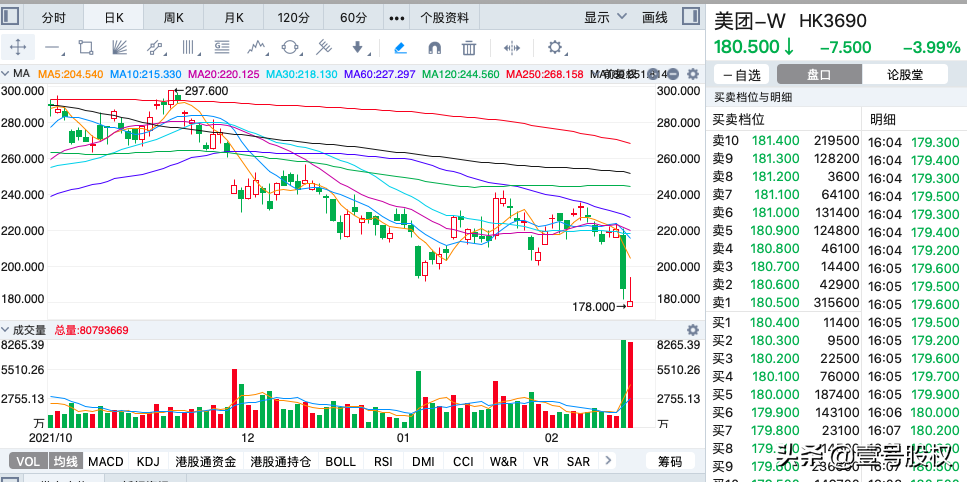Image resolution: width=967 pixels, height=482 pixels.
Task: Switch to the 周K weekly chart tab
Action: point(173,18)
